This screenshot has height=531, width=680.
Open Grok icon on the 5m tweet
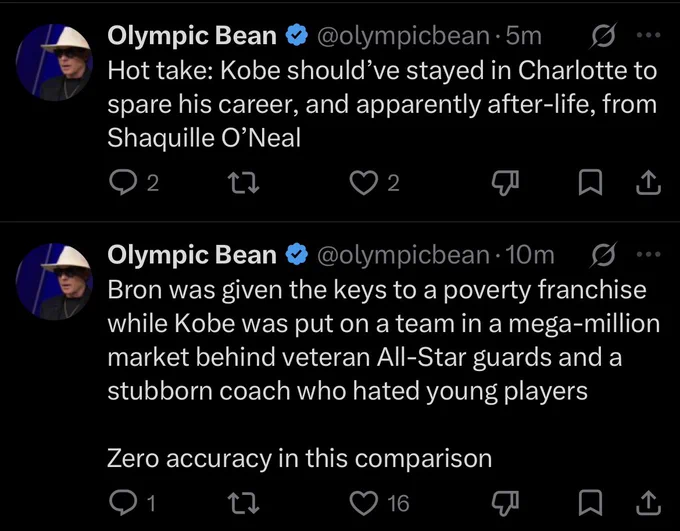point(603,36)
